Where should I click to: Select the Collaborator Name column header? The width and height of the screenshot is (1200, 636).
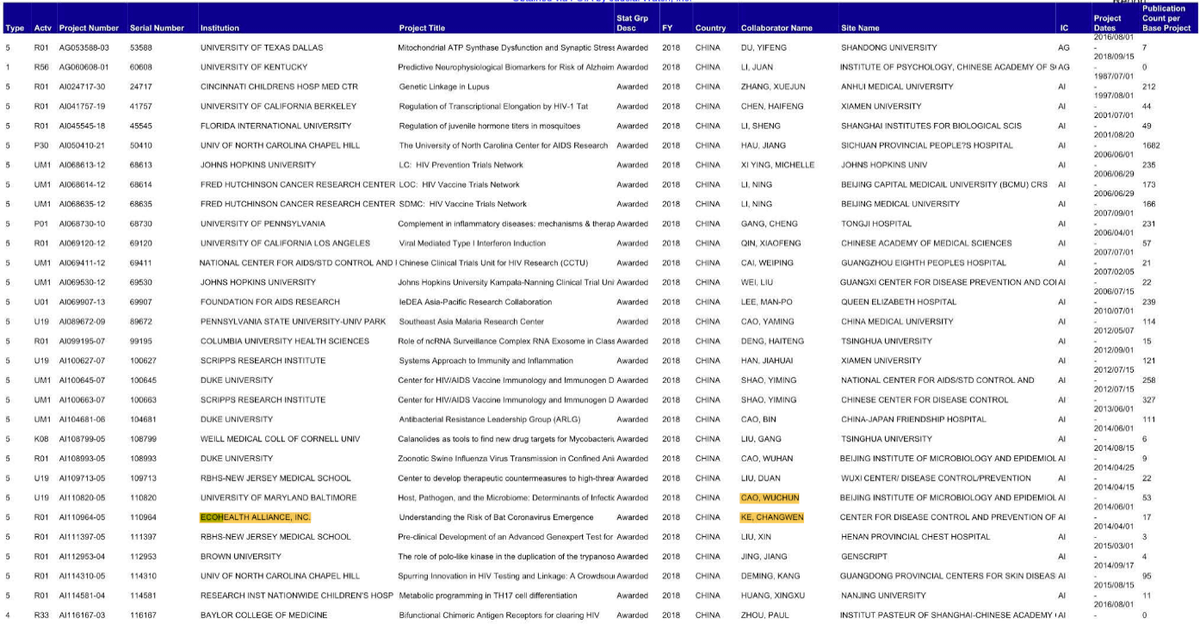(x=776, y=28)
